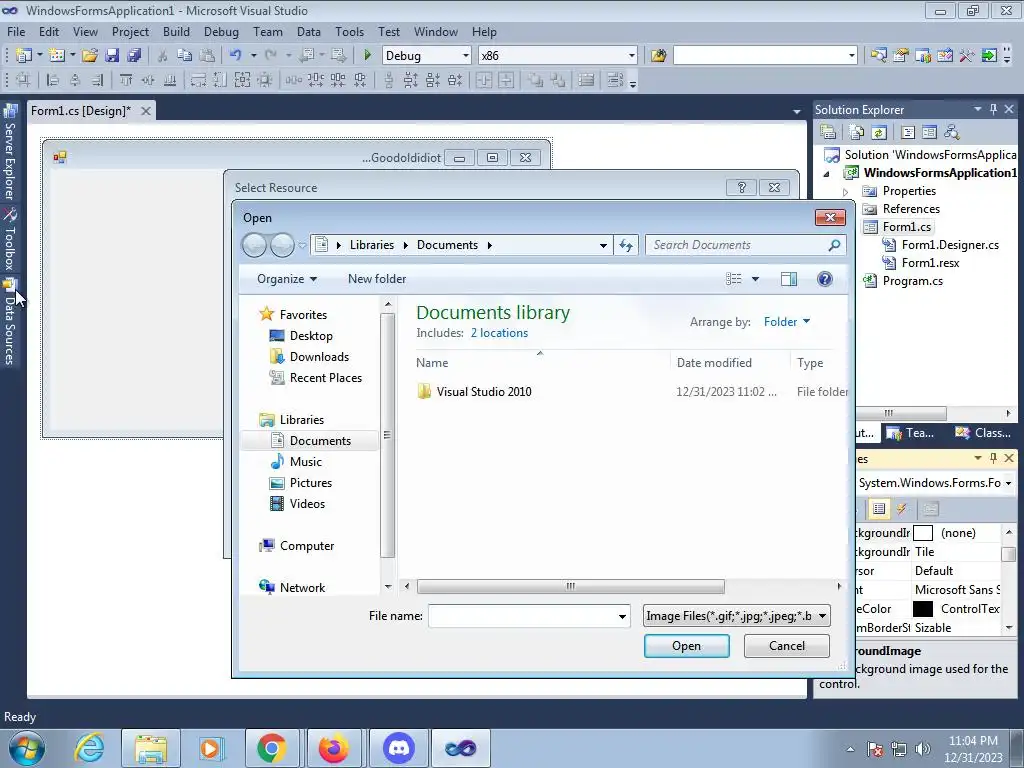This screenshot has height=768, width=1024.
Task: Click the Save All toolbar icon
Action: click(134, 56)
